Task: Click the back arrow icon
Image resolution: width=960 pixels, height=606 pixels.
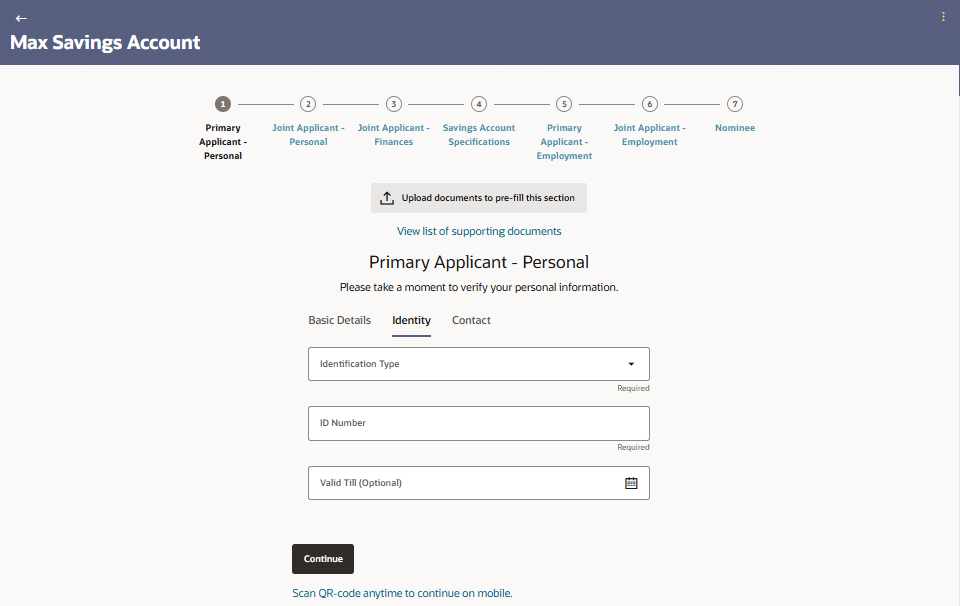Action: (21, 18)
